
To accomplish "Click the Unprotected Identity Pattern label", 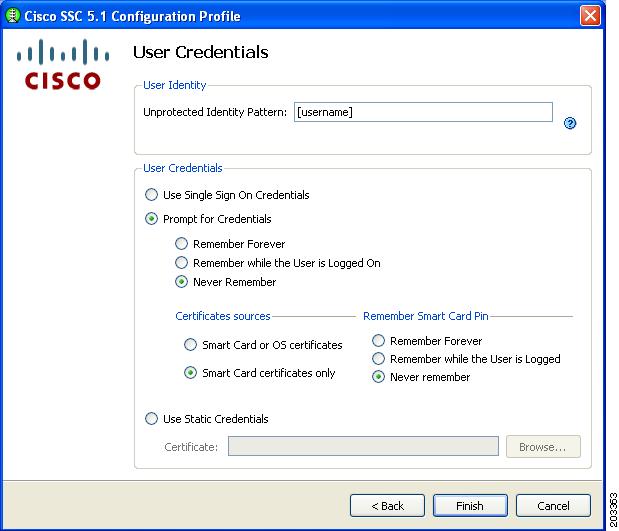I will [215, 112].
